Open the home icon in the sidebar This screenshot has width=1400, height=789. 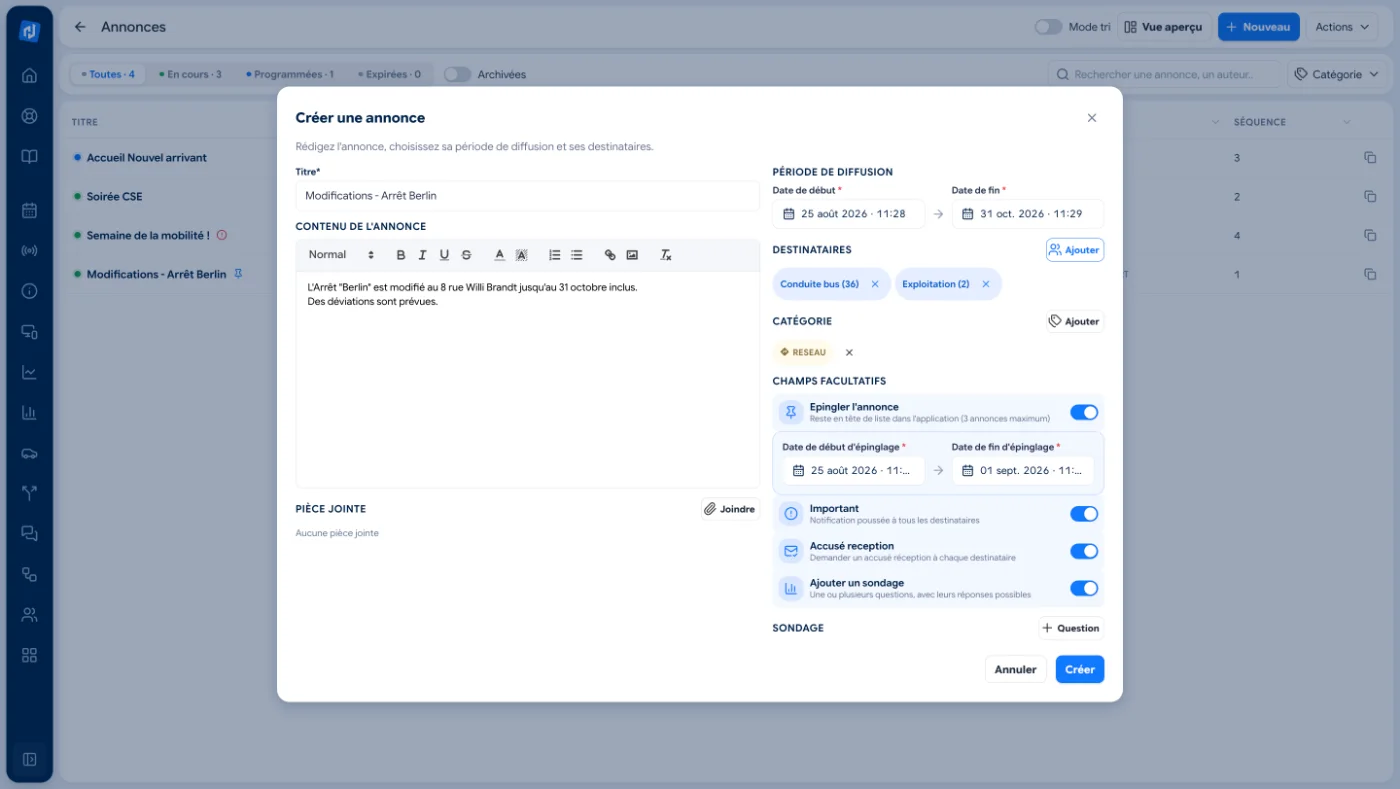29,75
